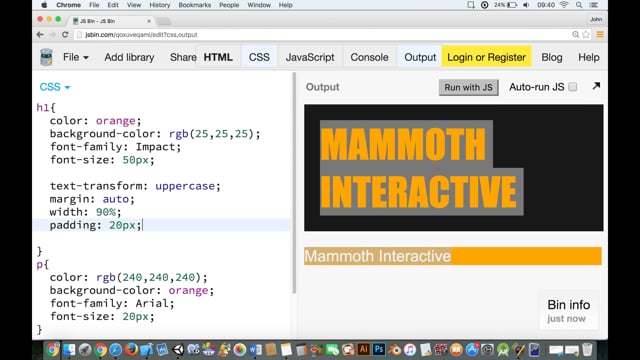Open Chrome hamburger menu

(600, 35)
